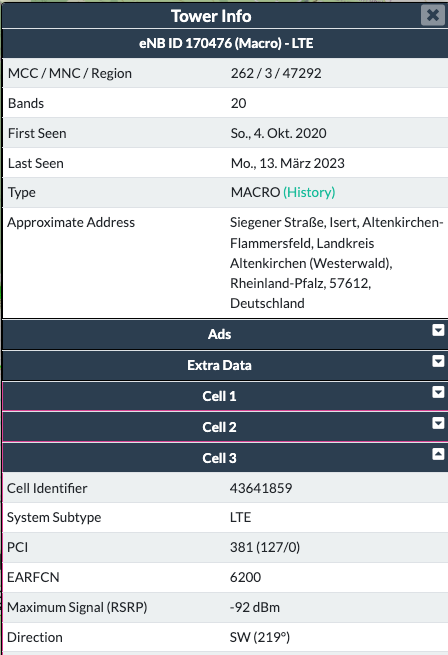The height and width of the screenshot is (655, 448).
Task: Click the Tower Info title bar
Action: point(211,16)
